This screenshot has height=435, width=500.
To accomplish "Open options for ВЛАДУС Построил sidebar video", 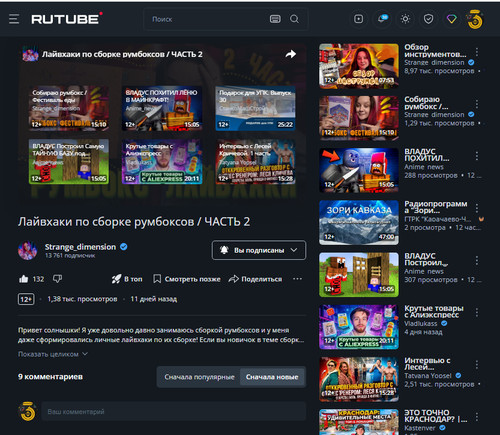I will click(x=477, y=260).
